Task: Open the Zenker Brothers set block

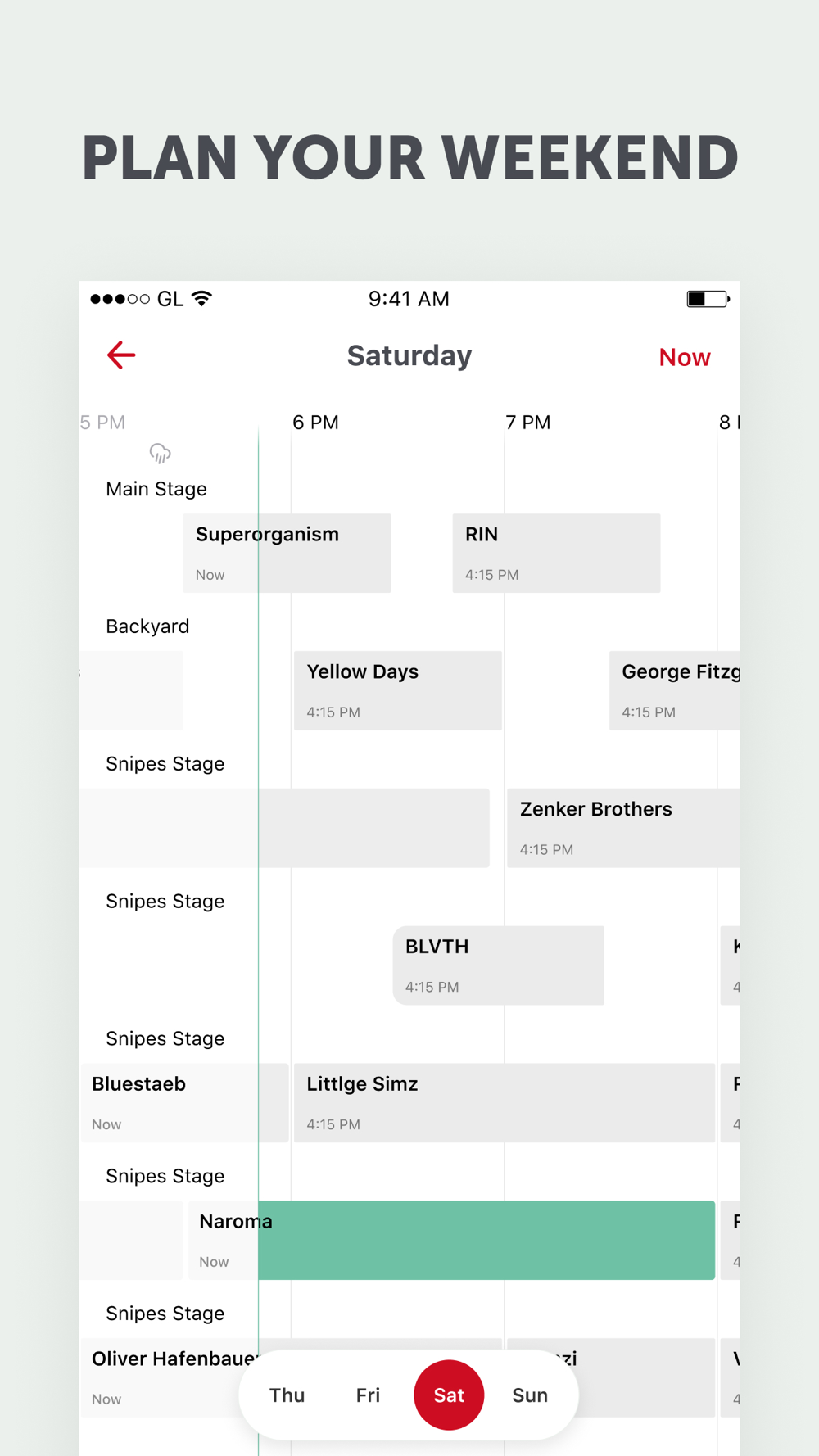Action: 622,828
